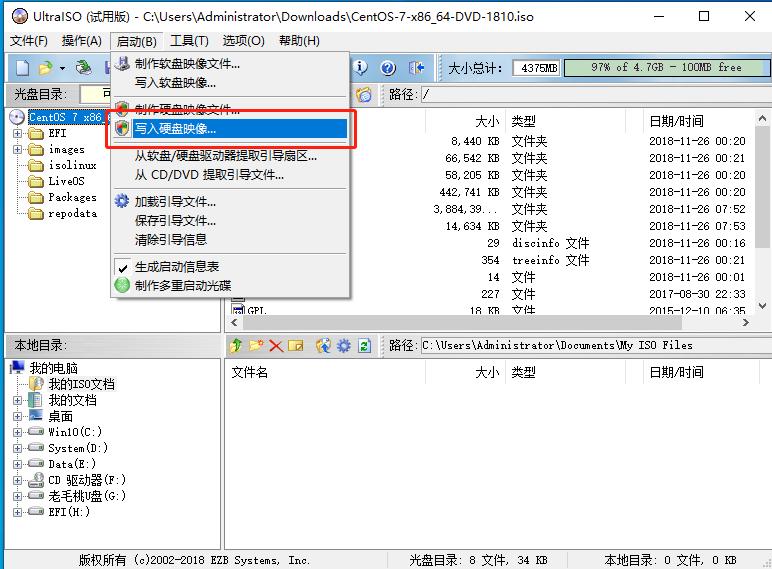Click the green Refresh icon in local toolbar

pos(364,346)
